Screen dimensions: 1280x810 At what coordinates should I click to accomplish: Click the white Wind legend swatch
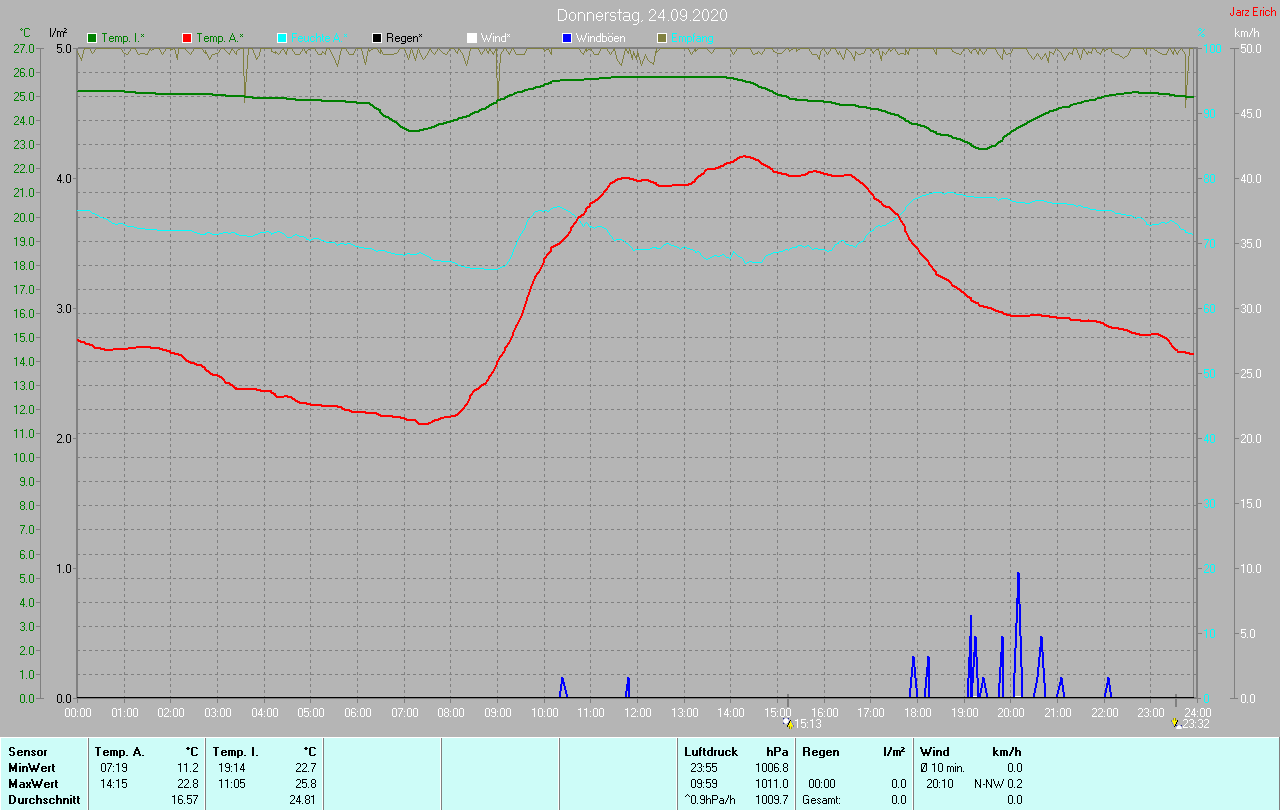tap(471, 38)
